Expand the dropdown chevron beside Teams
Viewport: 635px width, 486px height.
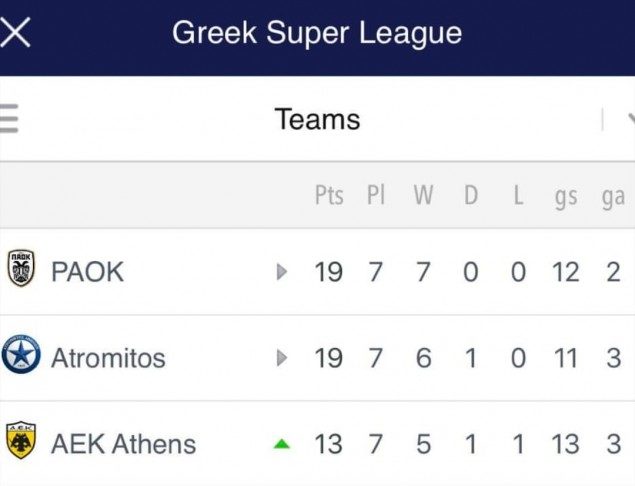pyautogui.click(x=629, y=120)
